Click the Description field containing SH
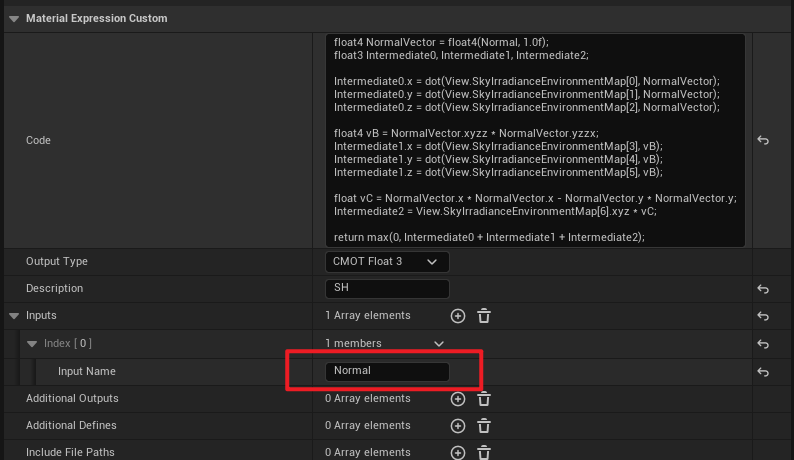The height and width of the screenshot is (460, 794). click(x=387, y=289)
